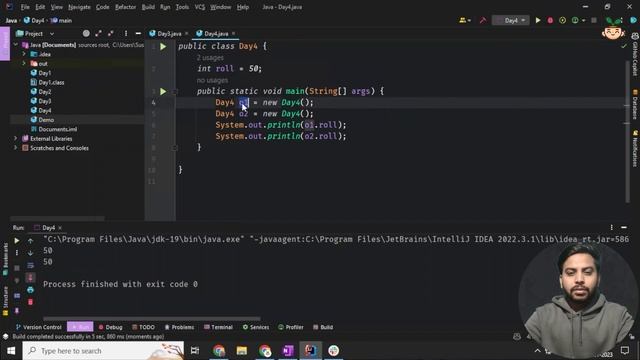Expand the .idea folder
The image size is (640, 360).
pos(24,54)
